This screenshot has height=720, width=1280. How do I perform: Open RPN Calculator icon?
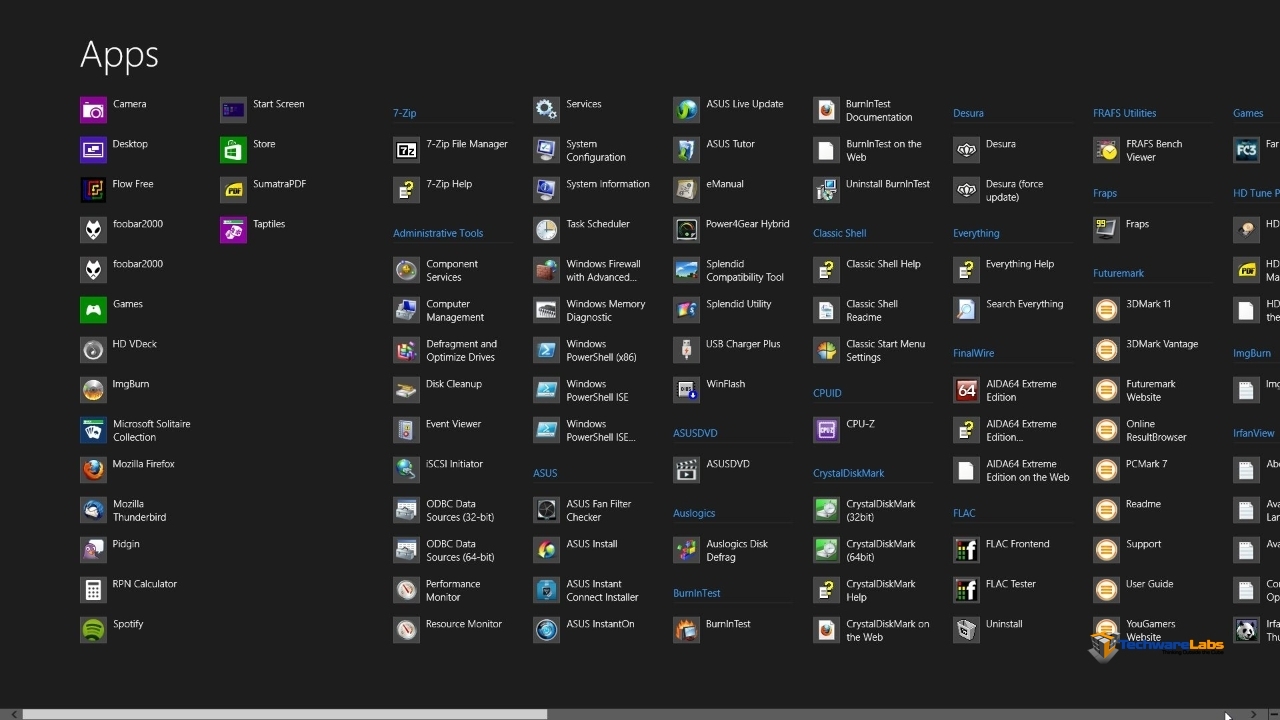click(93, 590)
